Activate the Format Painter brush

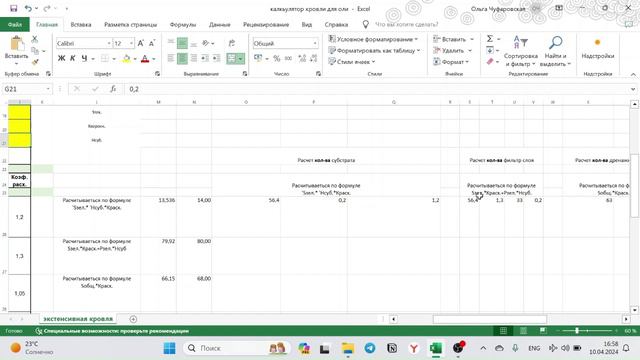(35, 62)
